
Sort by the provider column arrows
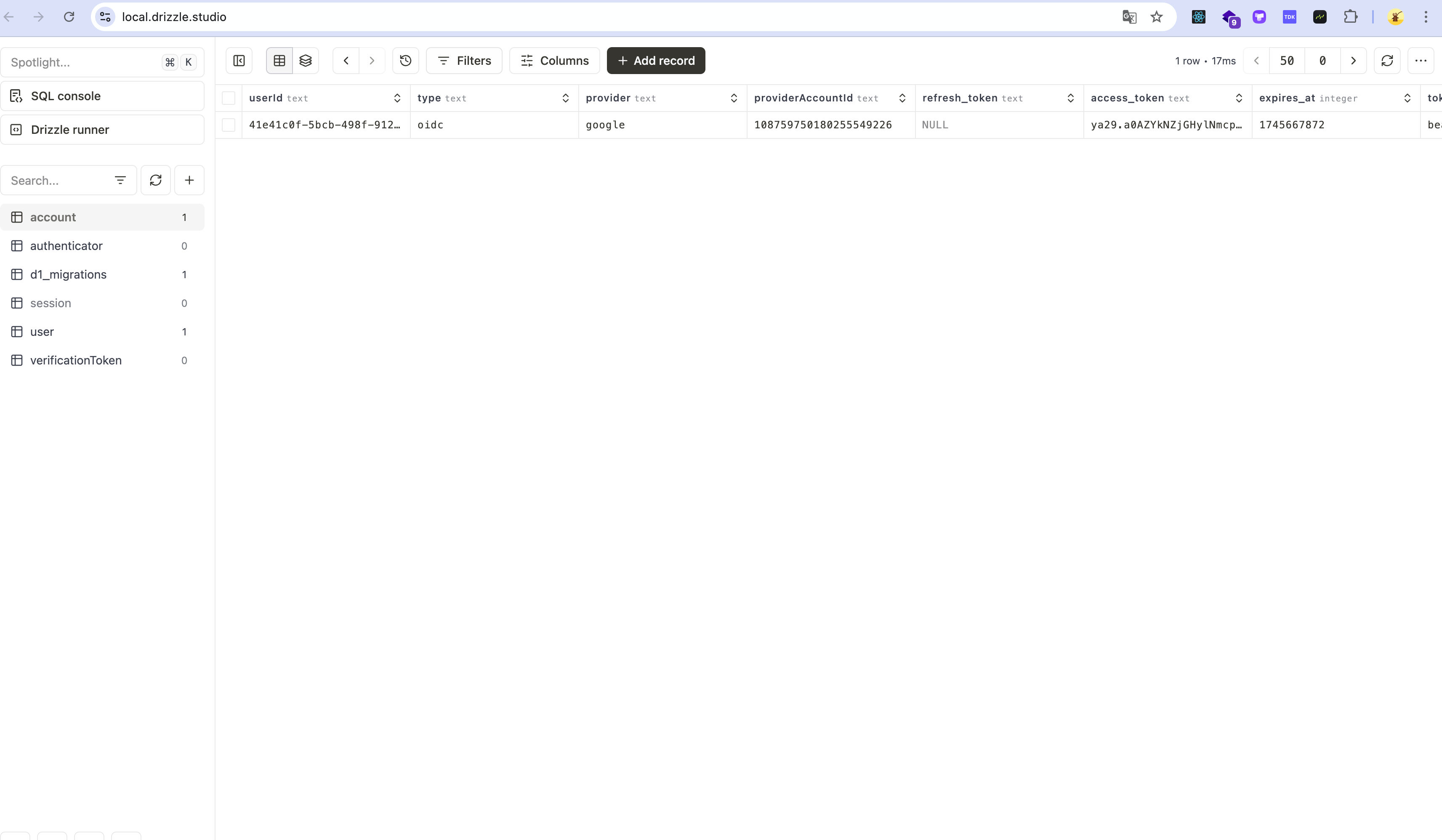click(734, 98)
